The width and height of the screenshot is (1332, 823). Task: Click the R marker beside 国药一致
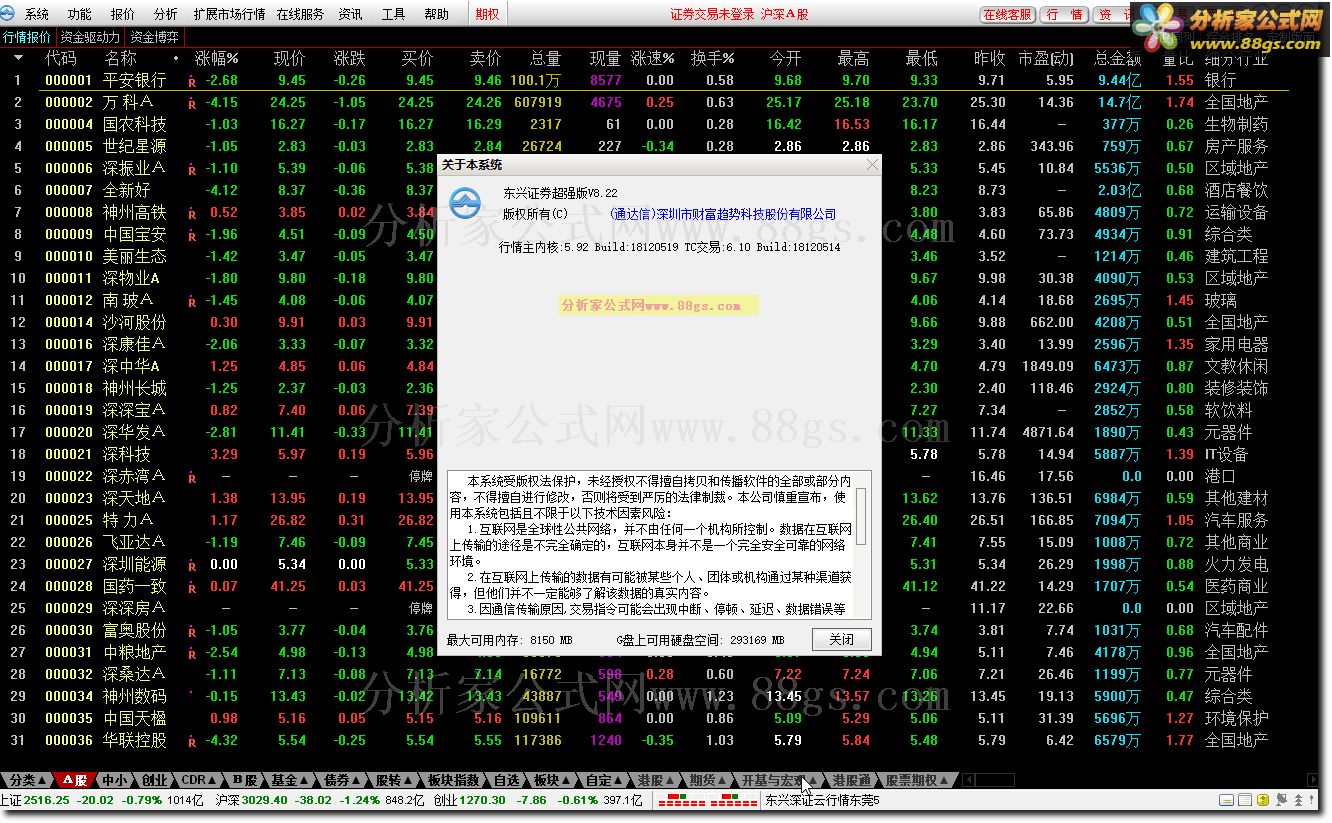191,587
